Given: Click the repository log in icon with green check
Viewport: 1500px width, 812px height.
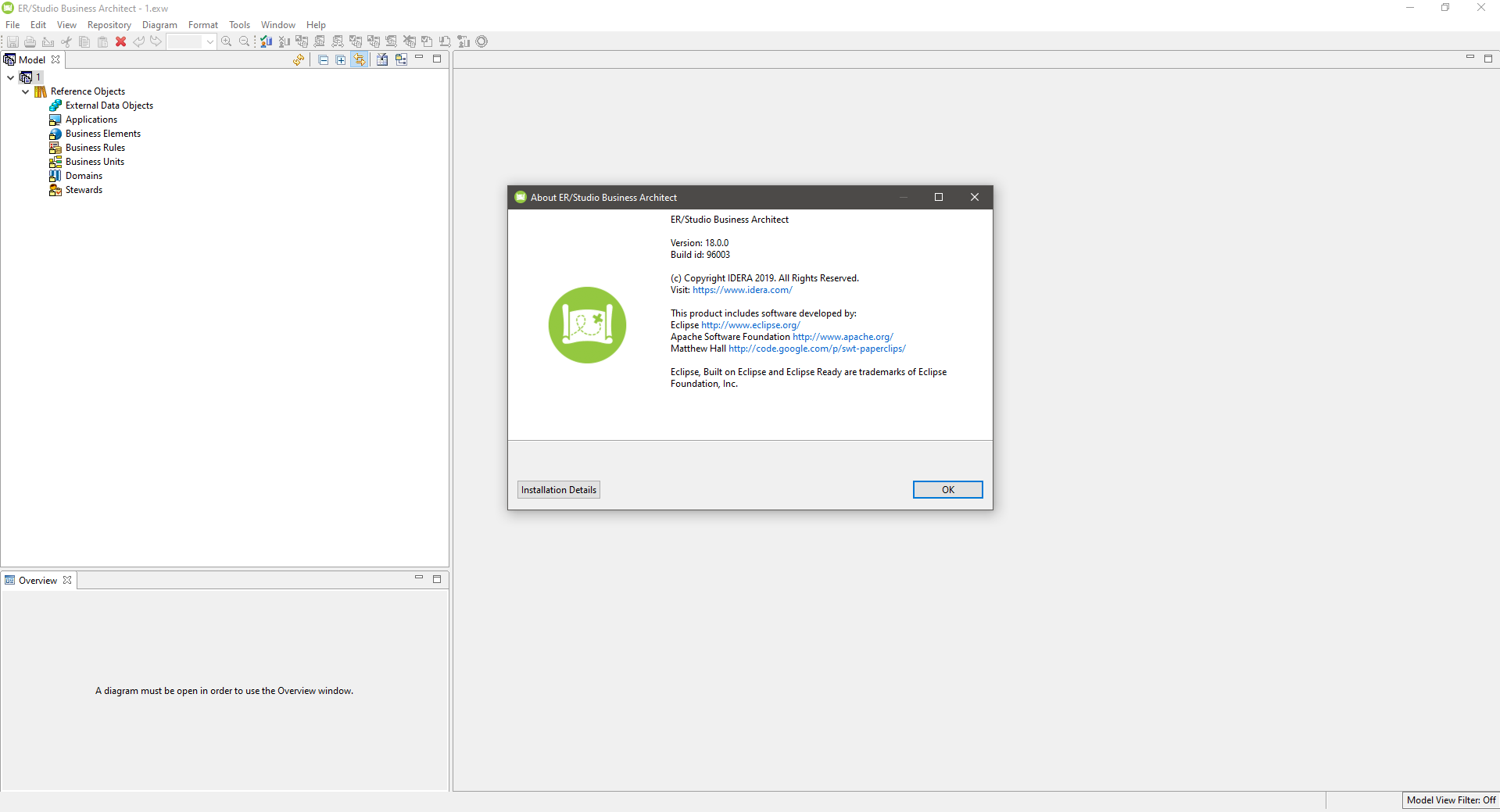Looking at the screenshot, I should click(x=267, y=41).
